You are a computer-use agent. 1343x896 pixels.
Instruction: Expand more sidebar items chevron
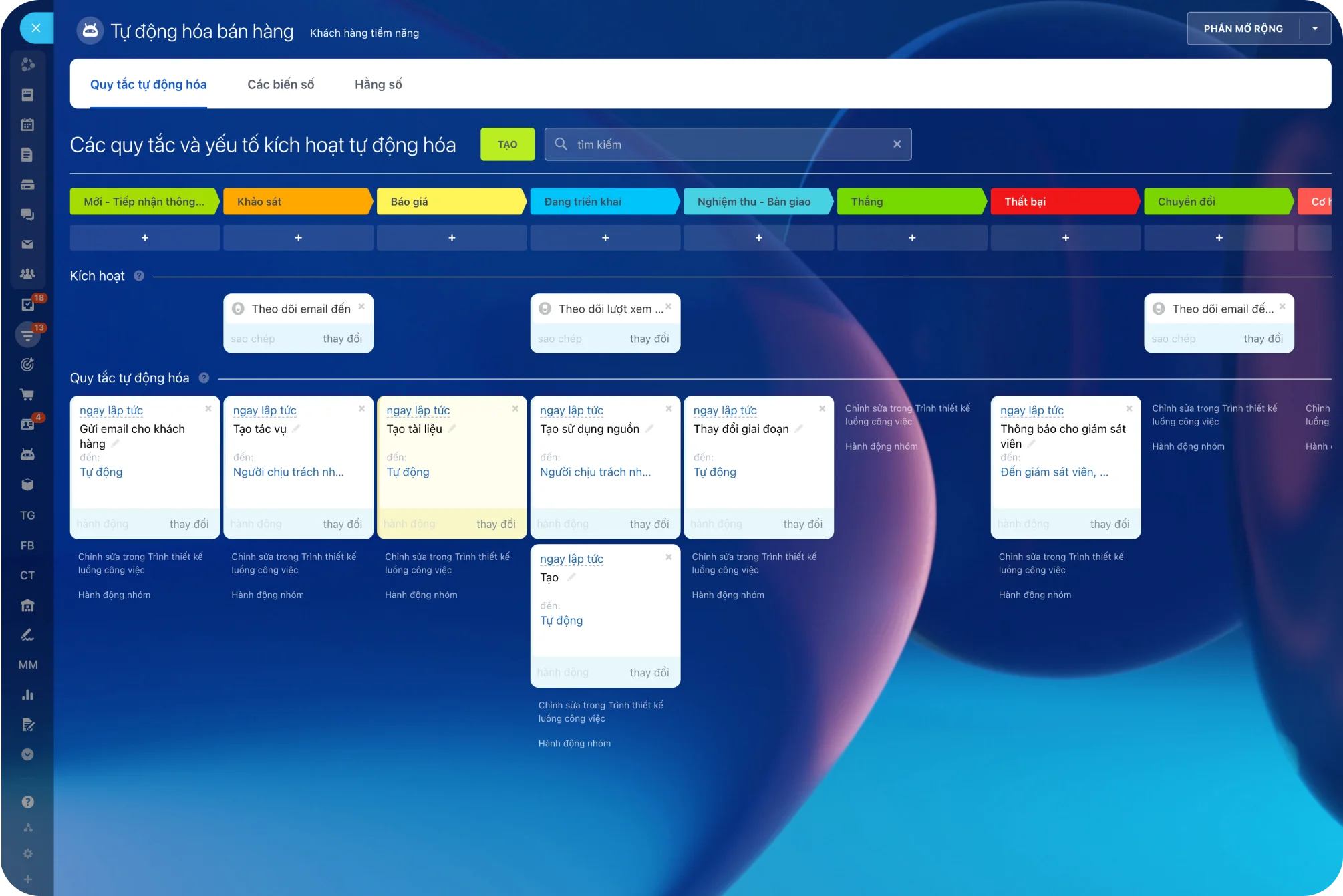click(27, 754)
